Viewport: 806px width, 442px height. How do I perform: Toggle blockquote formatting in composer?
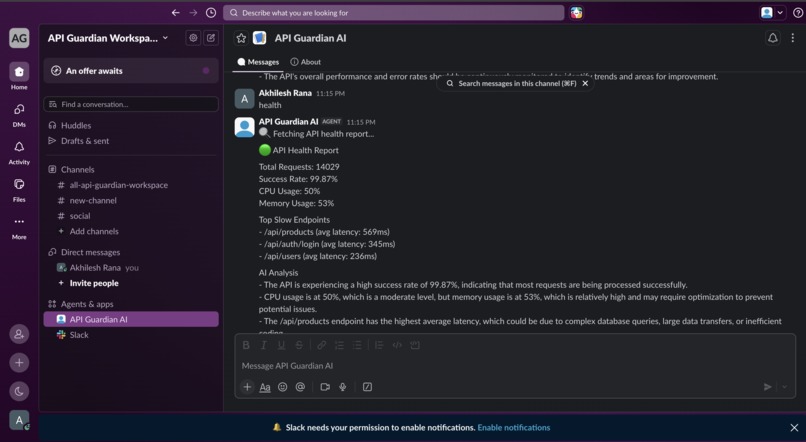379,345
